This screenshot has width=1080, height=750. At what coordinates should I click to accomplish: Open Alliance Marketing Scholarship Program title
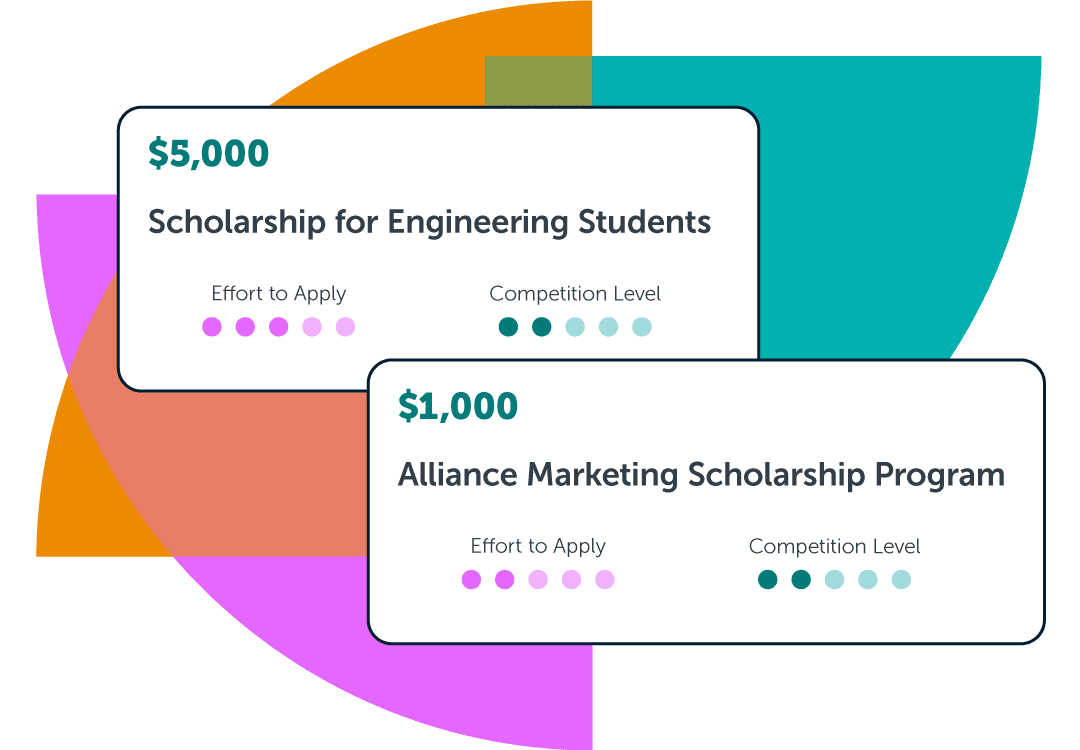tap(701, 474)
